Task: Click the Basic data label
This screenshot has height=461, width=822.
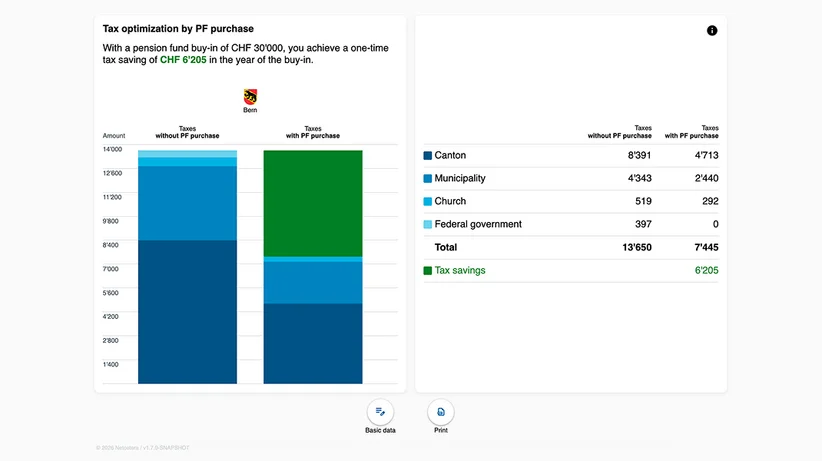Action: tap(380, 430)
